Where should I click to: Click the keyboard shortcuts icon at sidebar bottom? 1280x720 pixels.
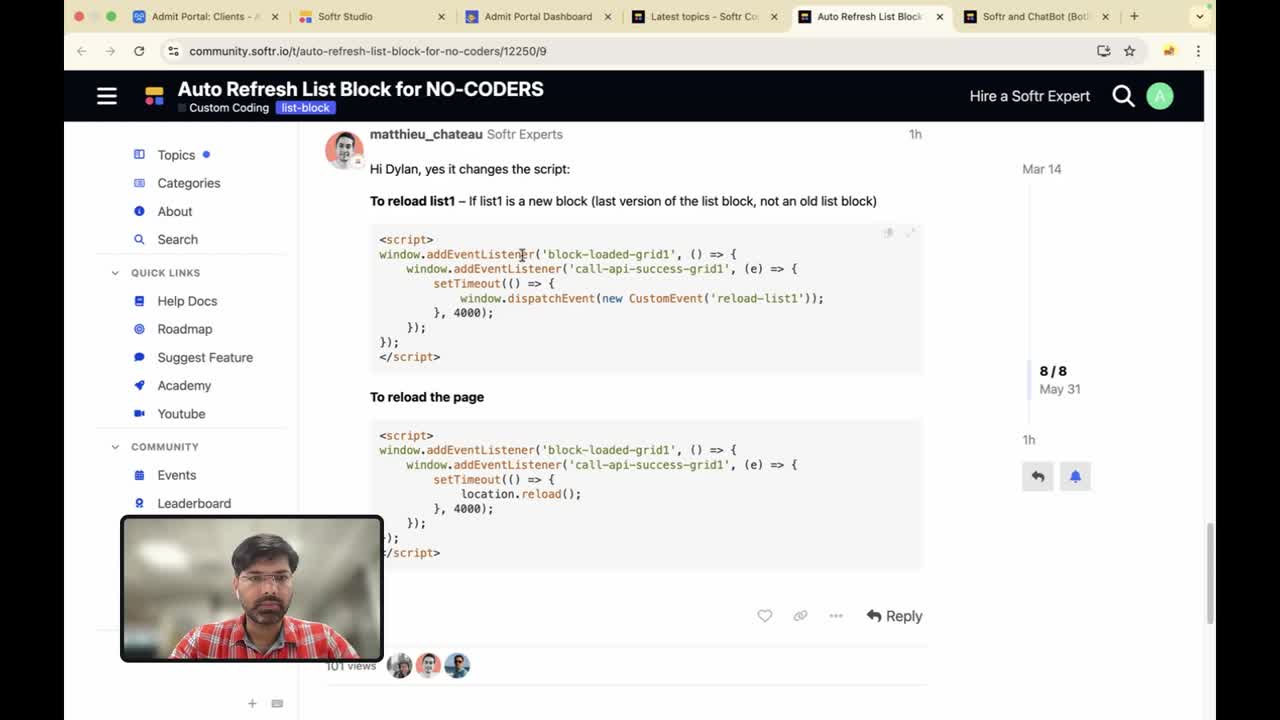click(x=277, y=704)
